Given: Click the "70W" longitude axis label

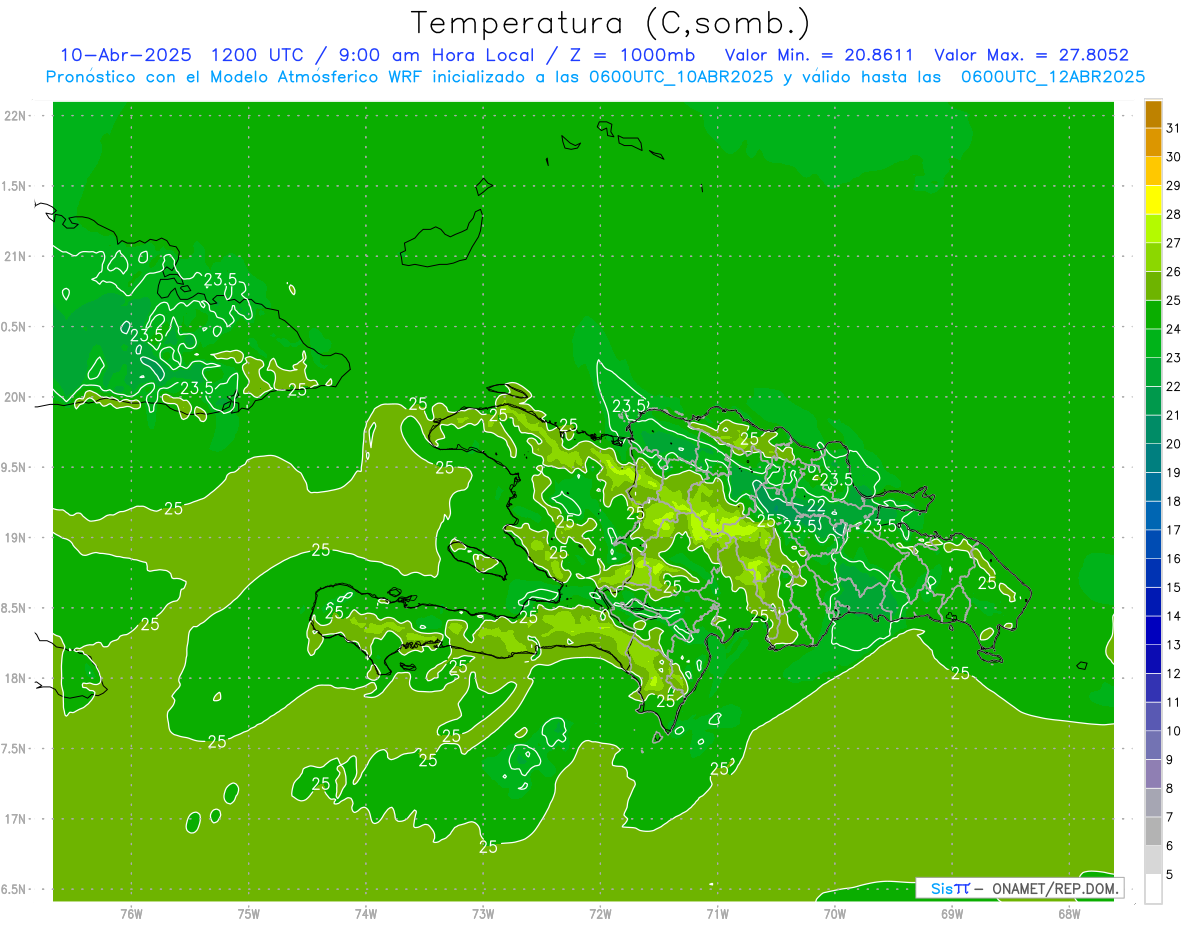Looking at the screenshot, I should [x=835, y=914].
